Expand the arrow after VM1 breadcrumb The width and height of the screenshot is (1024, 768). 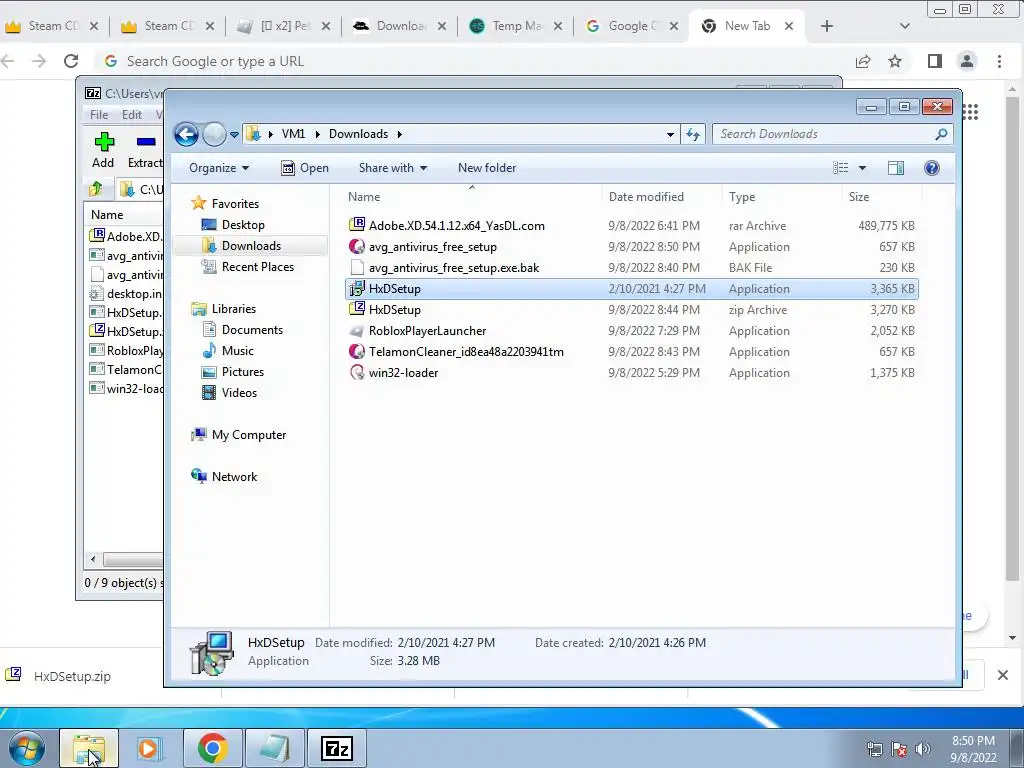point(317,135)
